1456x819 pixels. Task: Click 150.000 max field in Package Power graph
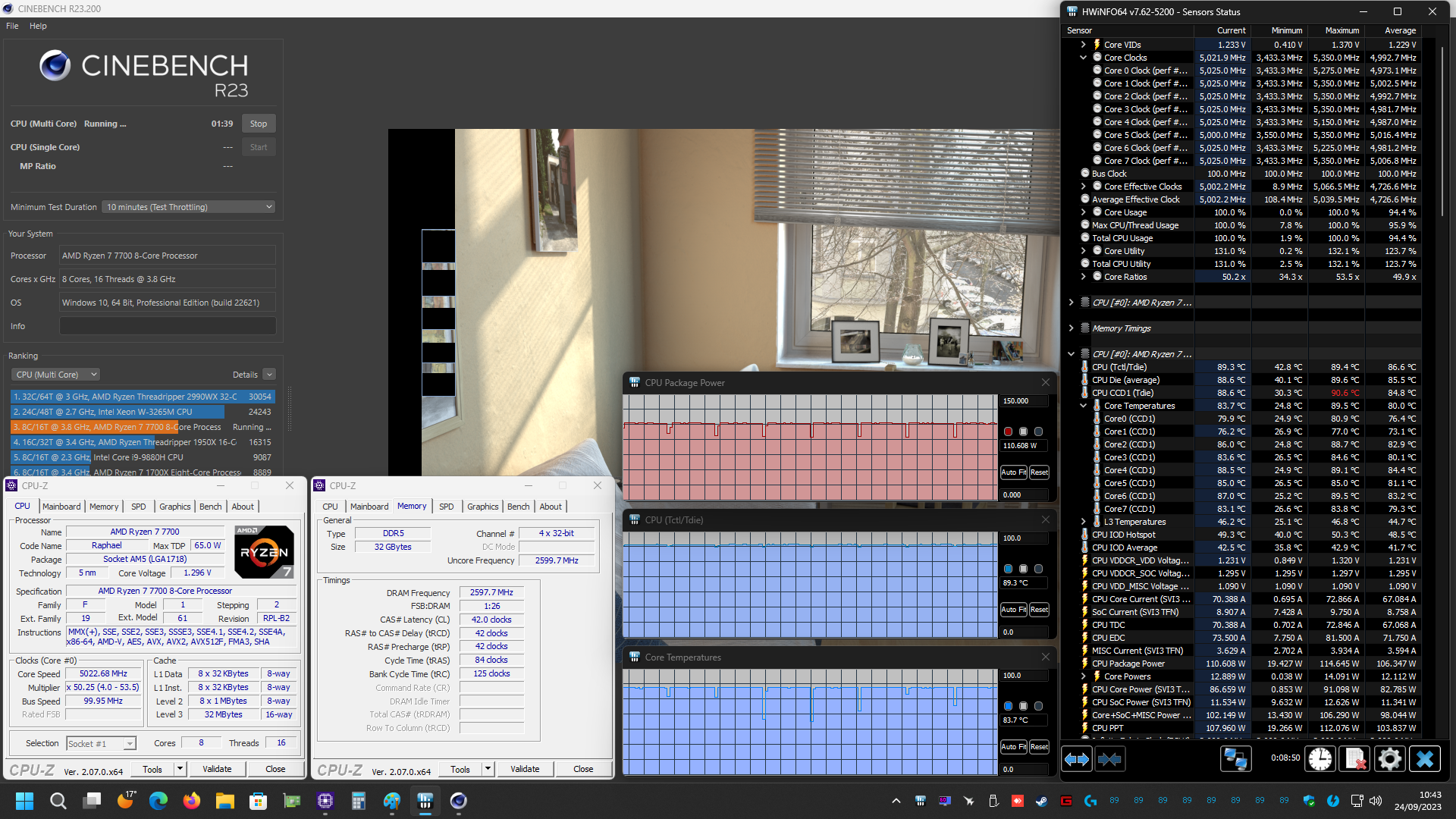[1024, 401]
